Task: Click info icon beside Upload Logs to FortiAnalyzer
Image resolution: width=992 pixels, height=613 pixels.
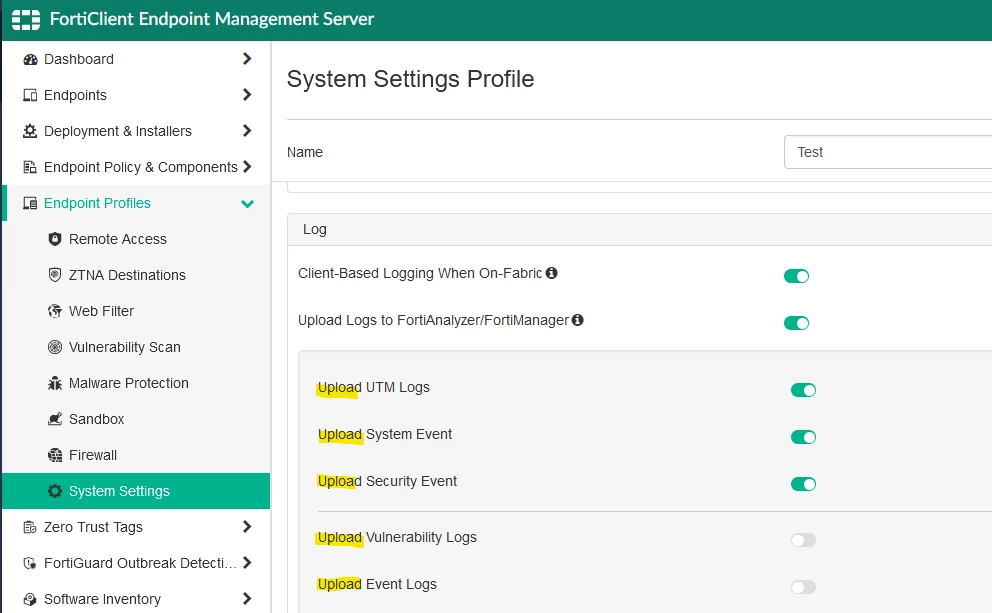Action: (x=578, y=320)
